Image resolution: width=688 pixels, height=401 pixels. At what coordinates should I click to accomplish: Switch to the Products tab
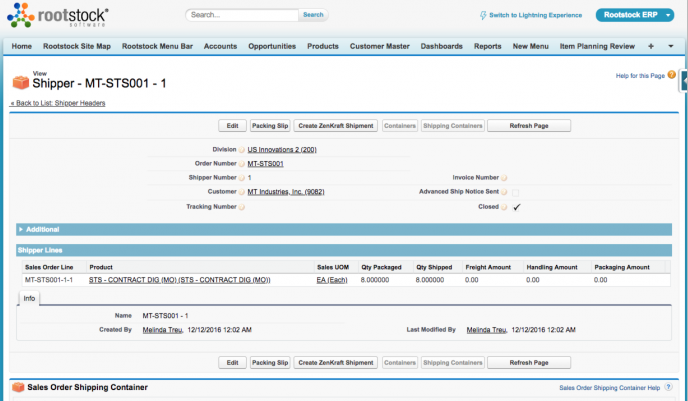pos(323,46)
